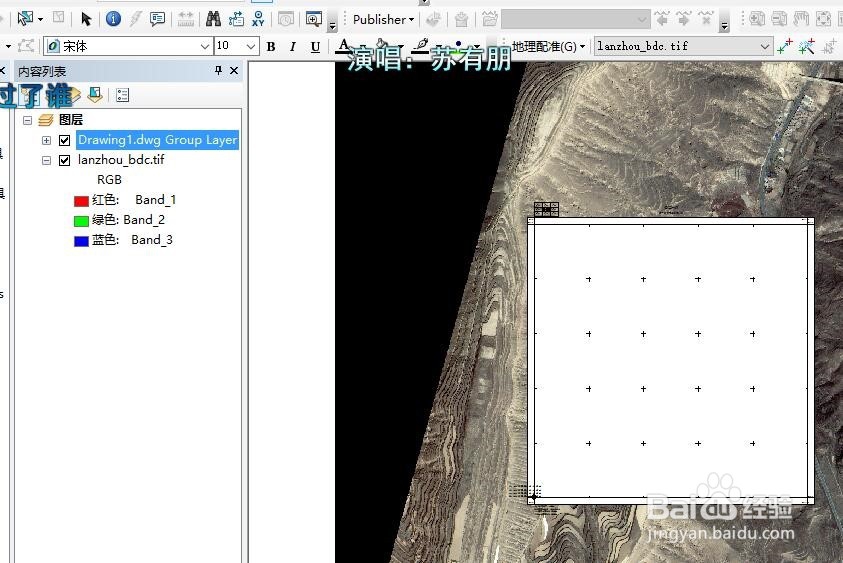Click the red Band_1 color swatch

coord(81,201)
